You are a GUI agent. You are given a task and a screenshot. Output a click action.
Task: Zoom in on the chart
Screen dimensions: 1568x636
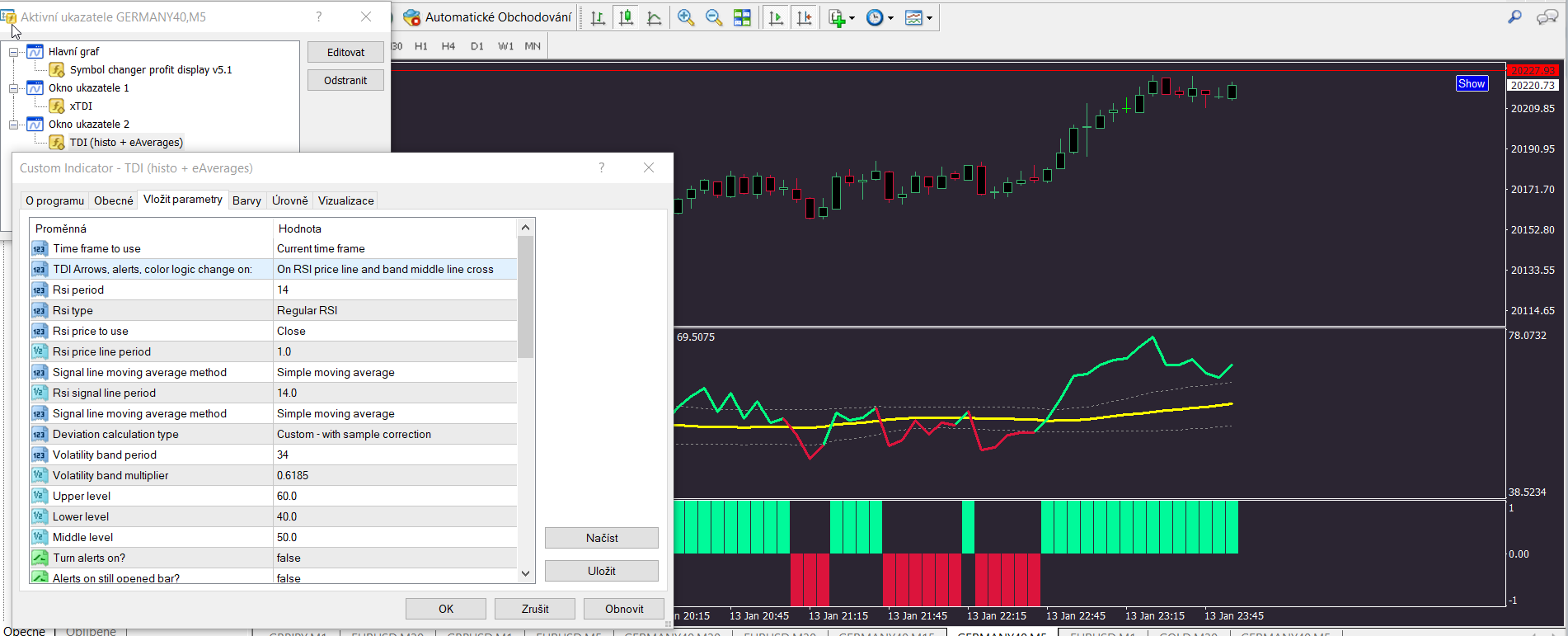685,17
